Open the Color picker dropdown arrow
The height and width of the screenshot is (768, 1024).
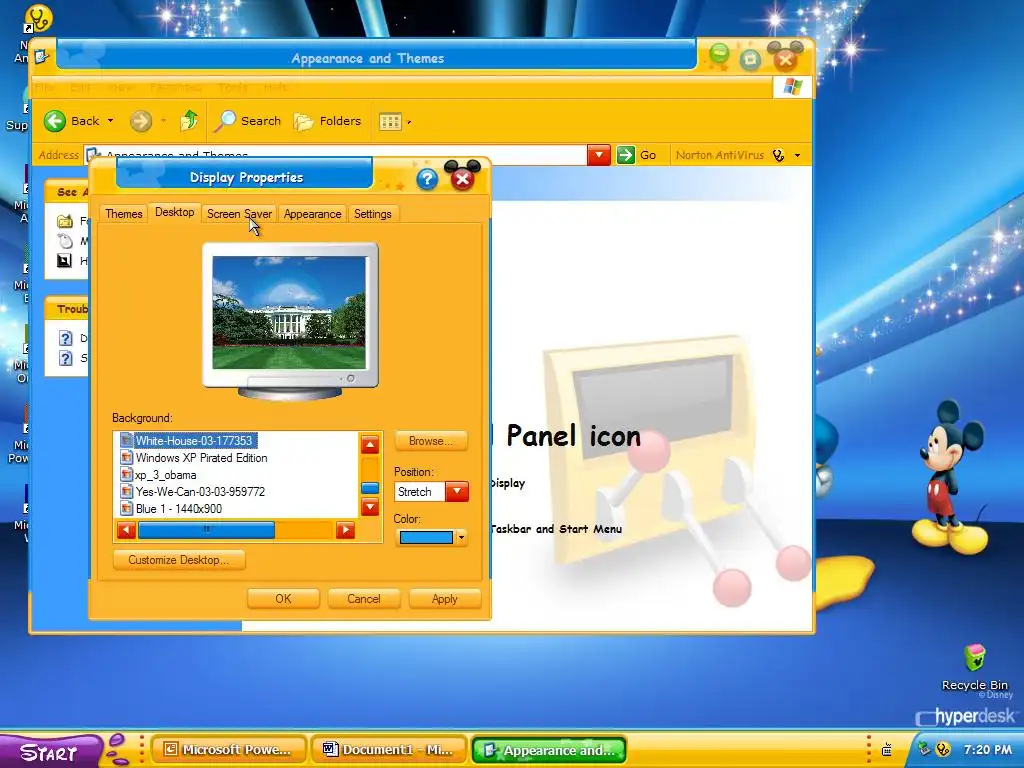461,537
